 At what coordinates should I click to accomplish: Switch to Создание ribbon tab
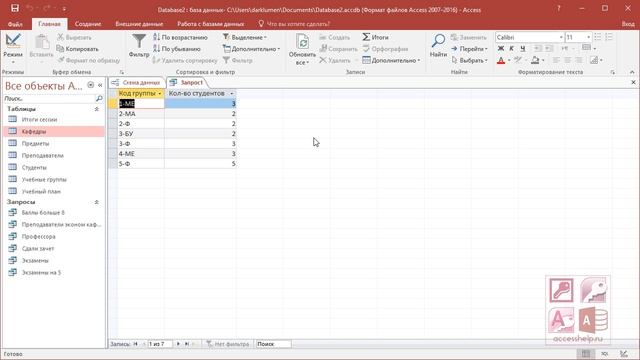click(88, 24)
